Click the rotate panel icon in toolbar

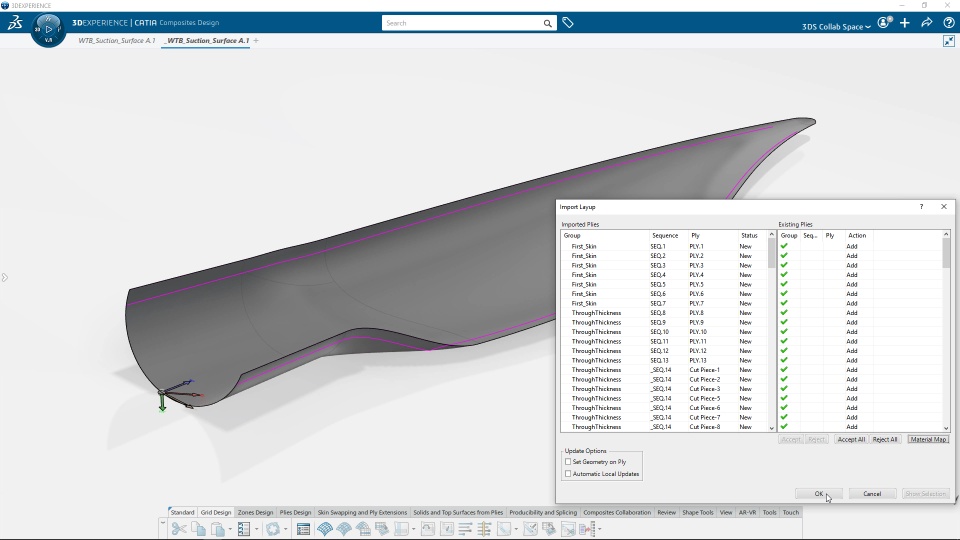[428, 529]
